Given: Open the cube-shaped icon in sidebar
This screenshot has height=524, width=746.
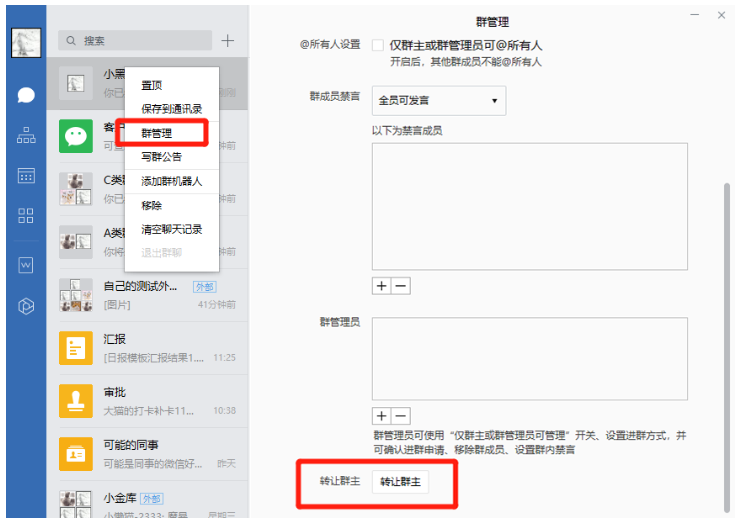Looking at the screenshot, I should point(26,306).
